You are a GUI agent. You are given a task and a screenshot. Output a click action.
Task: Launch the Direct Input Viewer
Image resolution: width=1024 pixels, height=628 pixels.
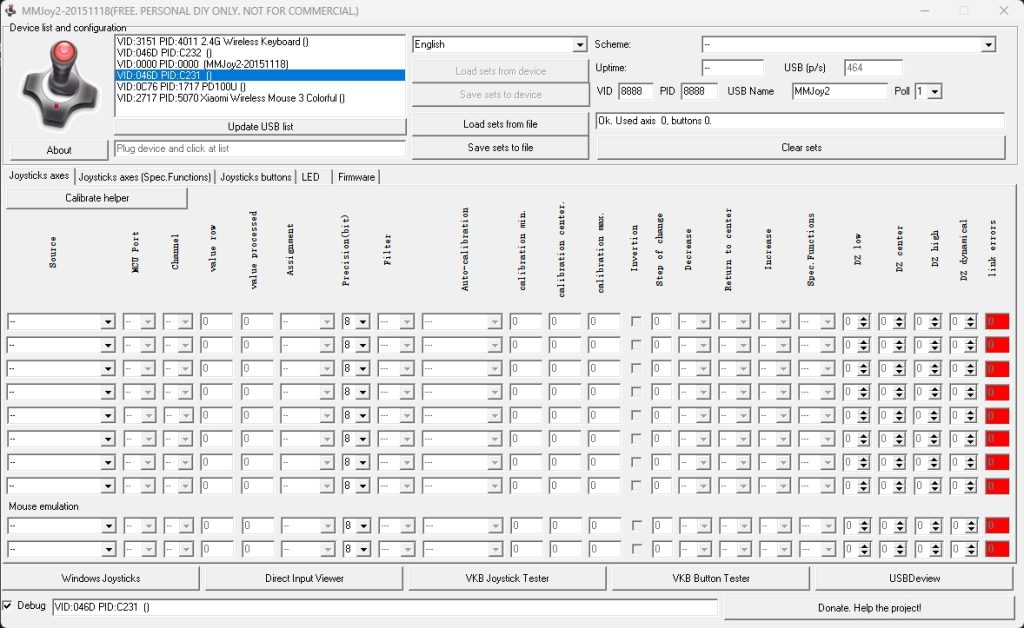point(304,578)
